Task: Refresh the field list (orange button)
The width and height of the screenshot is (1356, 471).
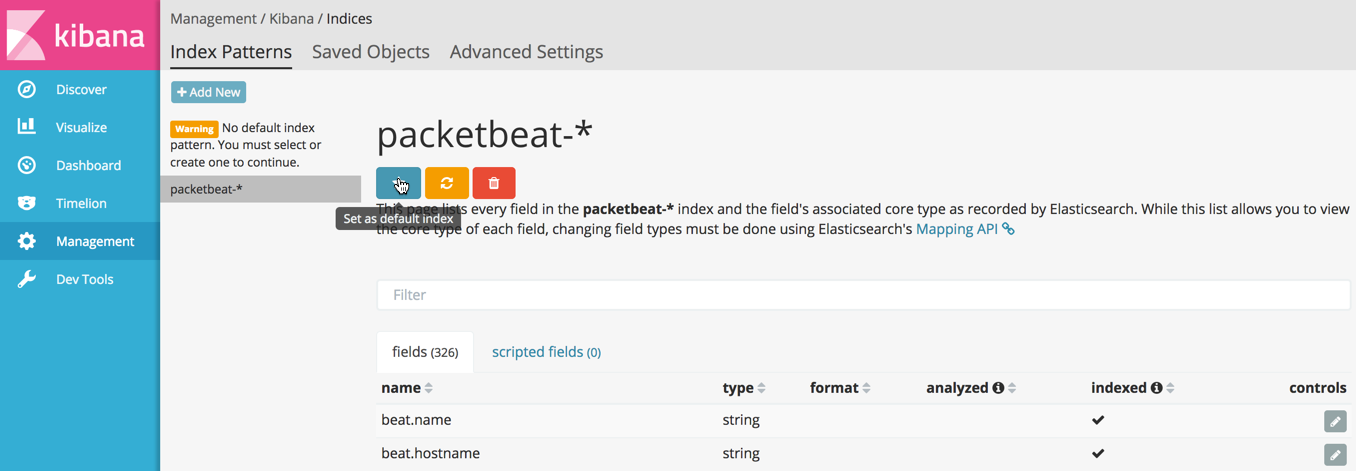Action: click(x=447, y=183)
